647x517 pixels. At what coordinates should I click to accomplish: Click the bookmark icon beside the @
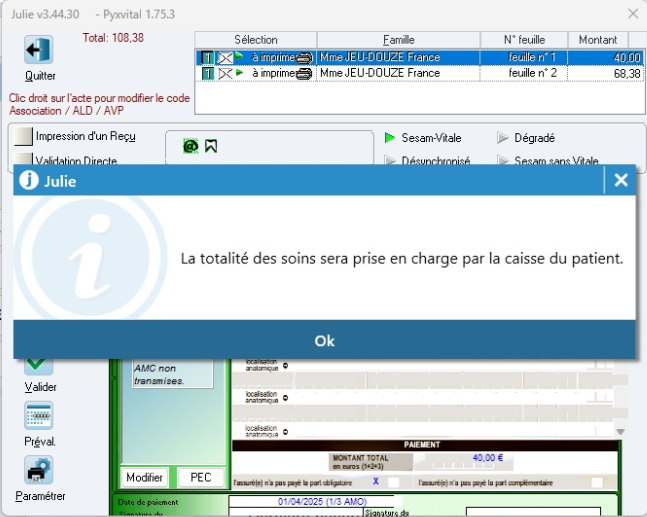(x=211, y=146)
